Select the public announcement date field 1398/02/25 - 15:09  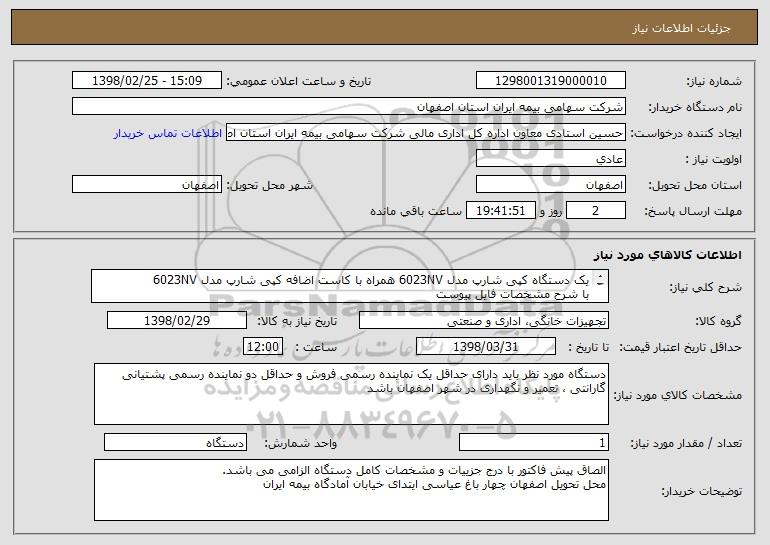pos(147,81)
